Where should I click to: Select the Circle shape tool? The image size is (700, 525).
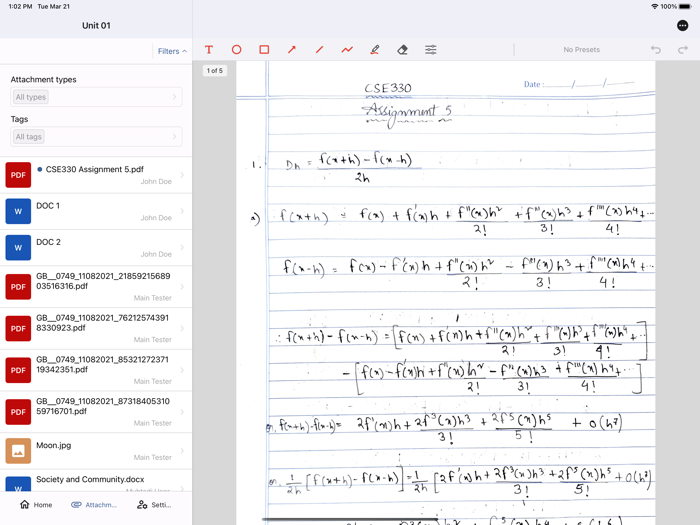coord(237,50)
